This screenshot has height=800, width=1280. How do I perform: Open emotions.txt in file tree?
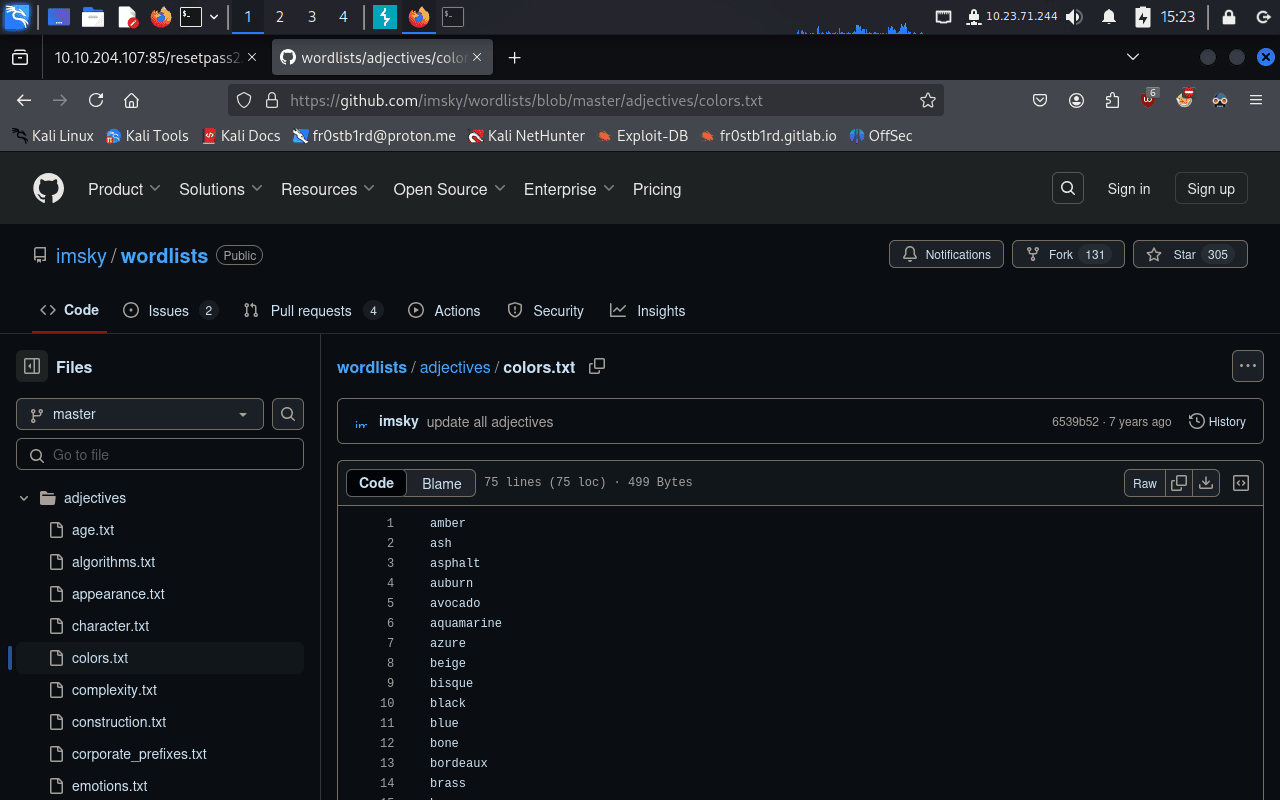tap(109, 786)
